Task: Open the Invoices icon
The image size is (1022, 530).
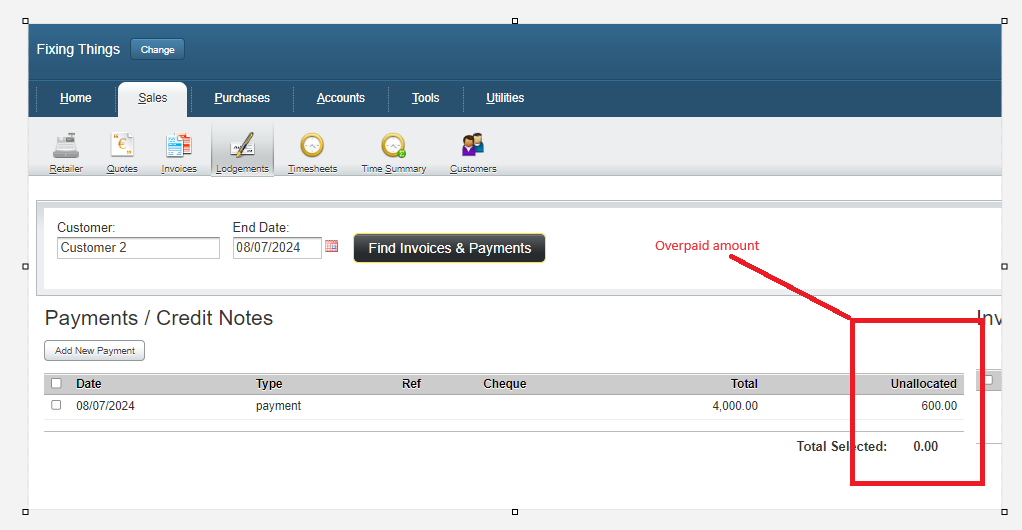Action: click(x=179, y=146)
